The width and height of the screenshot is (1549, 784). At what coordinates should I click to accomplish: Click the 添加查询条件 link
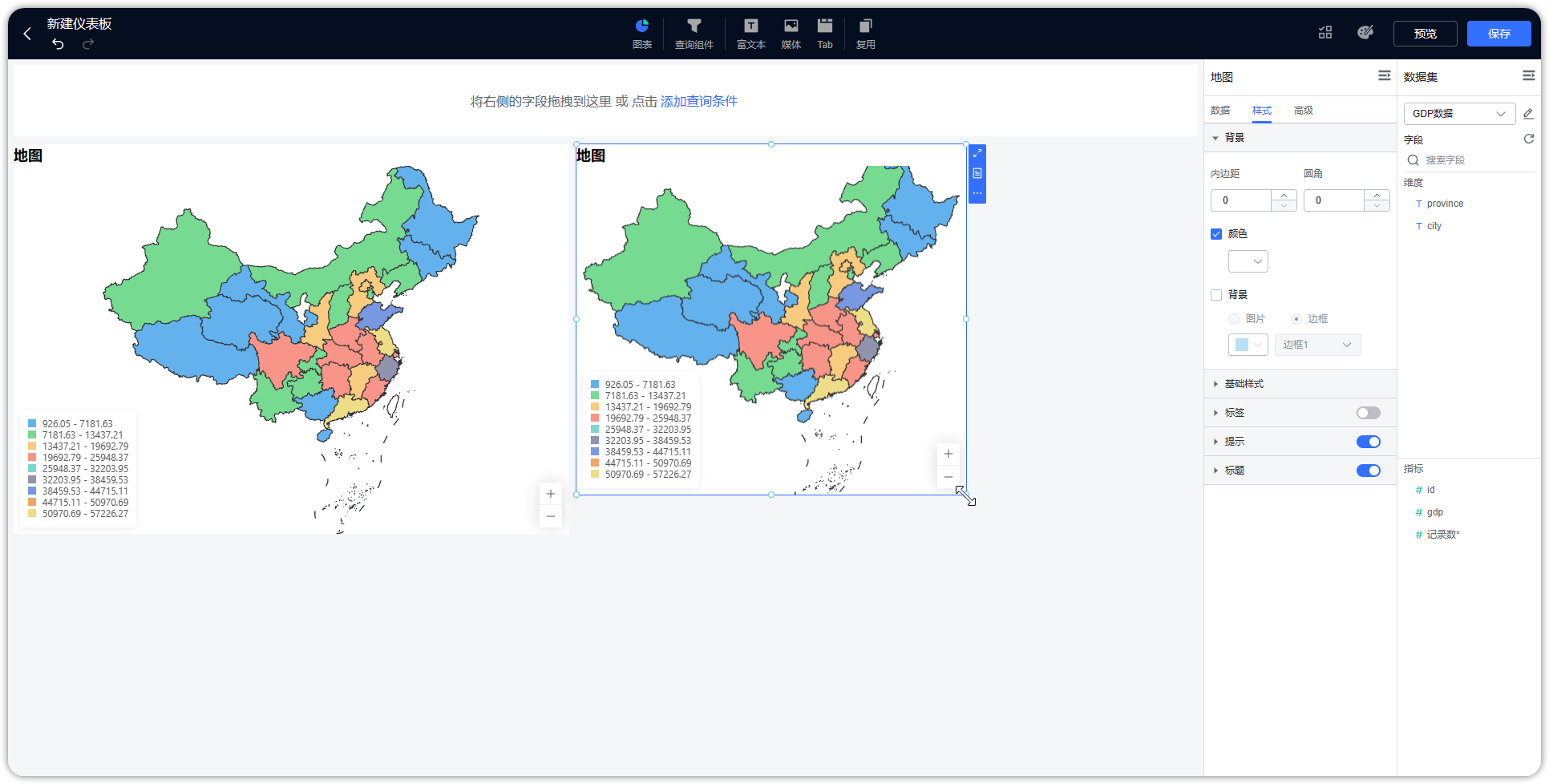698,101
